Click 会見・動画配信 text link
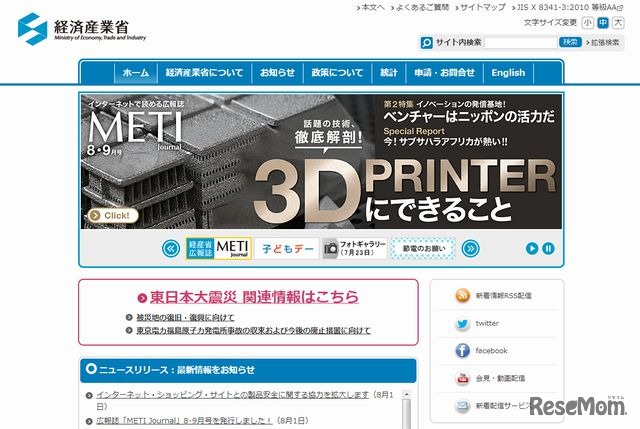This screenshot has width=640, height=429. (500, 378)
